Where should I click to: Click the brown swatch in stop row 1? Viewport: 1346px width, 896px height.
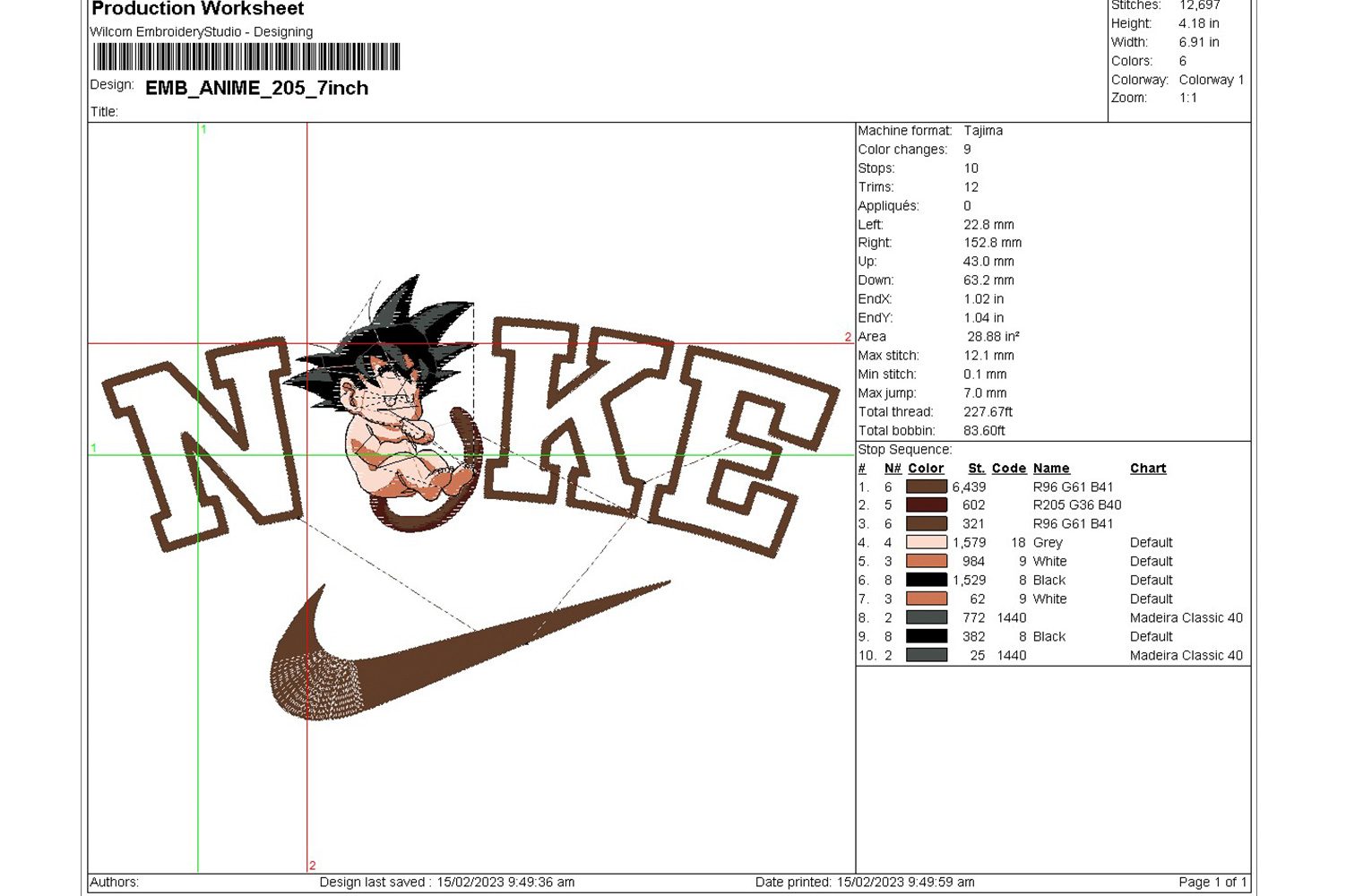pos(927,487)
